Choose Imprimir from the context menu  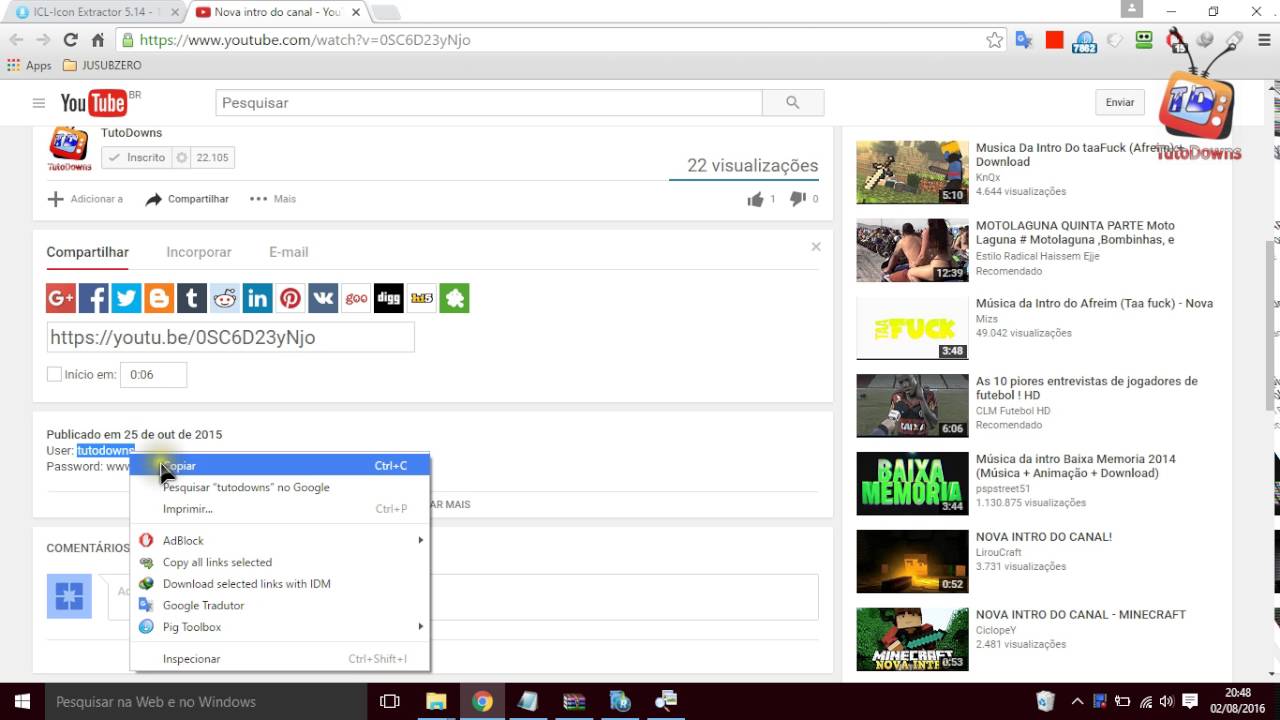pos(280,509)
